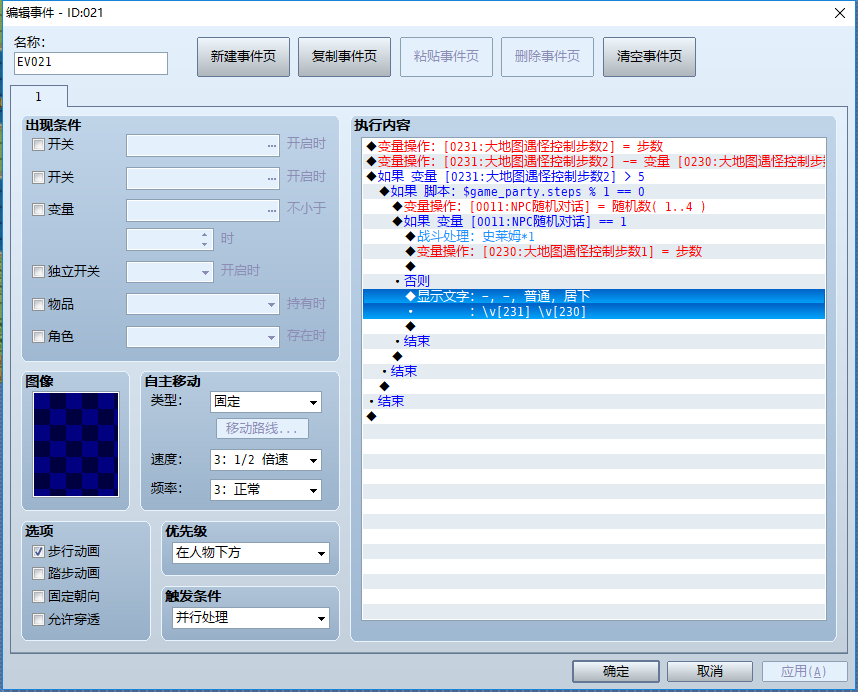Select line 变量操作 [0230:大地图遇怪控制步数1] = 步数
The width and height of the screenshot is (858, 692).
tap(594, 252)
